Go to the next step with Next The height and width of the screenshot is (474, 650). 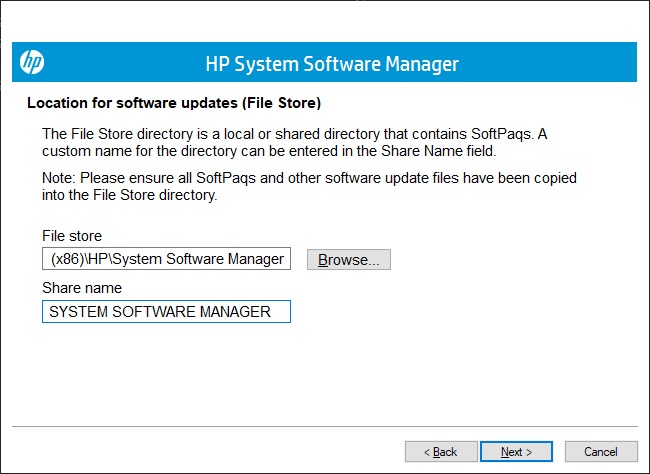point(516,452)
